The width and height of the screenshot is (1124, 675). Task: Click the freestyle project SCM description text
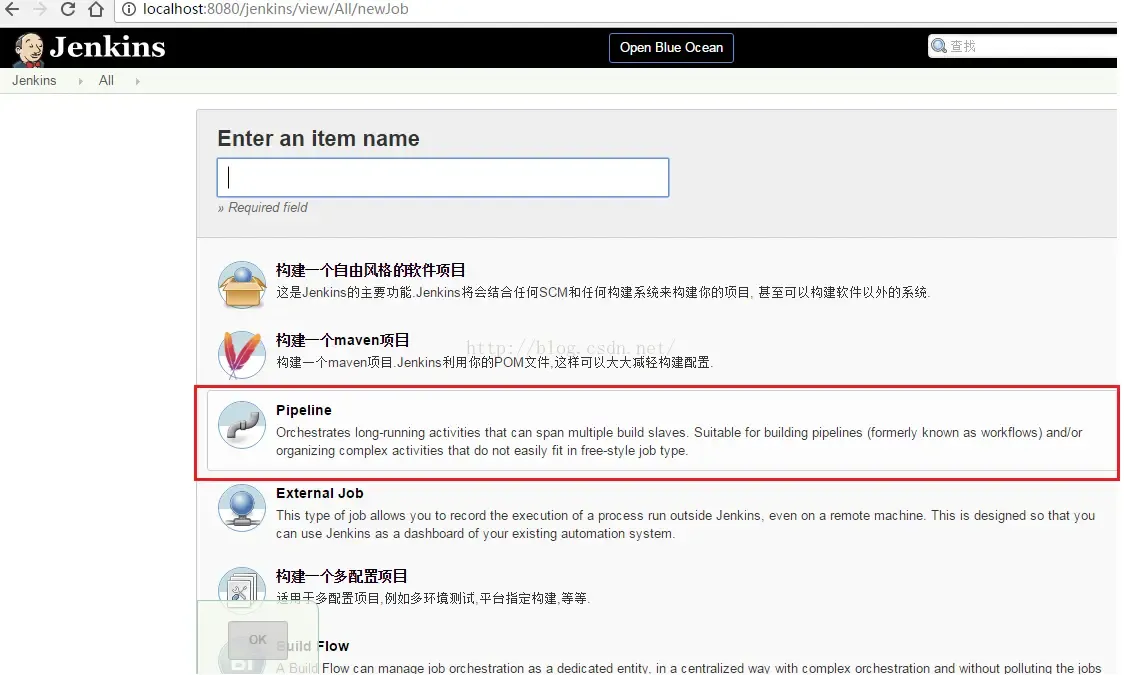pos(603,292)
